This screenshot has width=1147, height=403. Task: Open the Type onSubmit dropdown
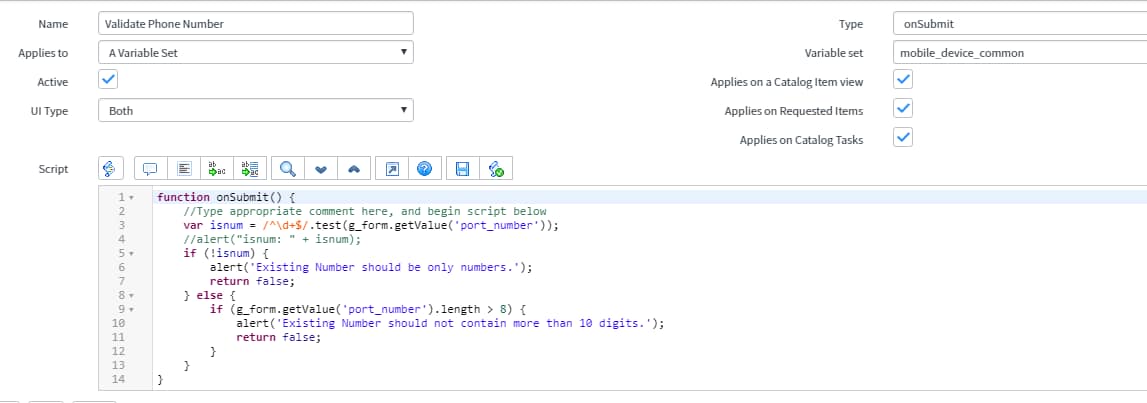(x=1018, y=24)
